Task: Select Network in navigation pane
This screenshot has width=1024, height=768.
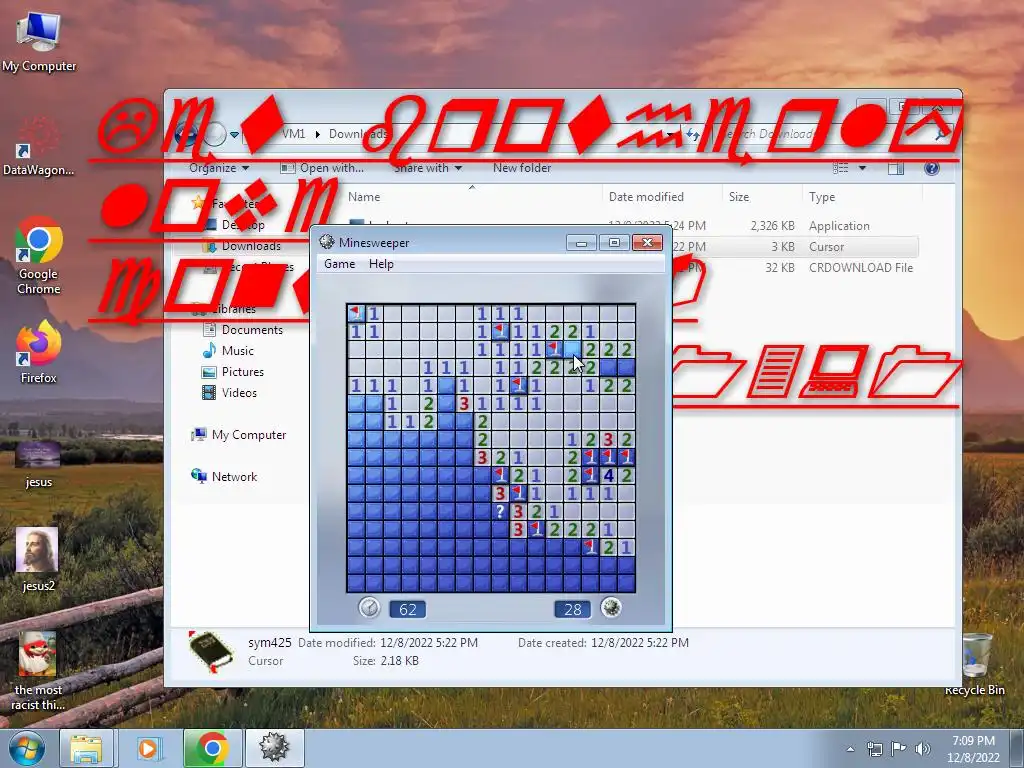Action: (234, 477)
